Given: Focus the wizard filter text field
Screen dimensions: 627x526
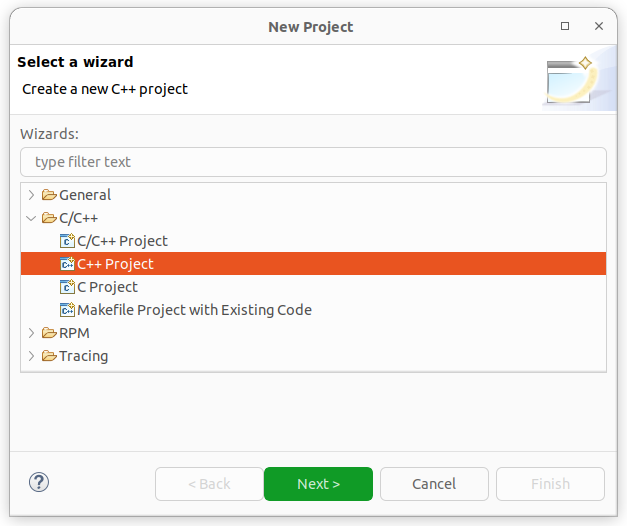Looking at the screenshot, I should pos(313,162).
